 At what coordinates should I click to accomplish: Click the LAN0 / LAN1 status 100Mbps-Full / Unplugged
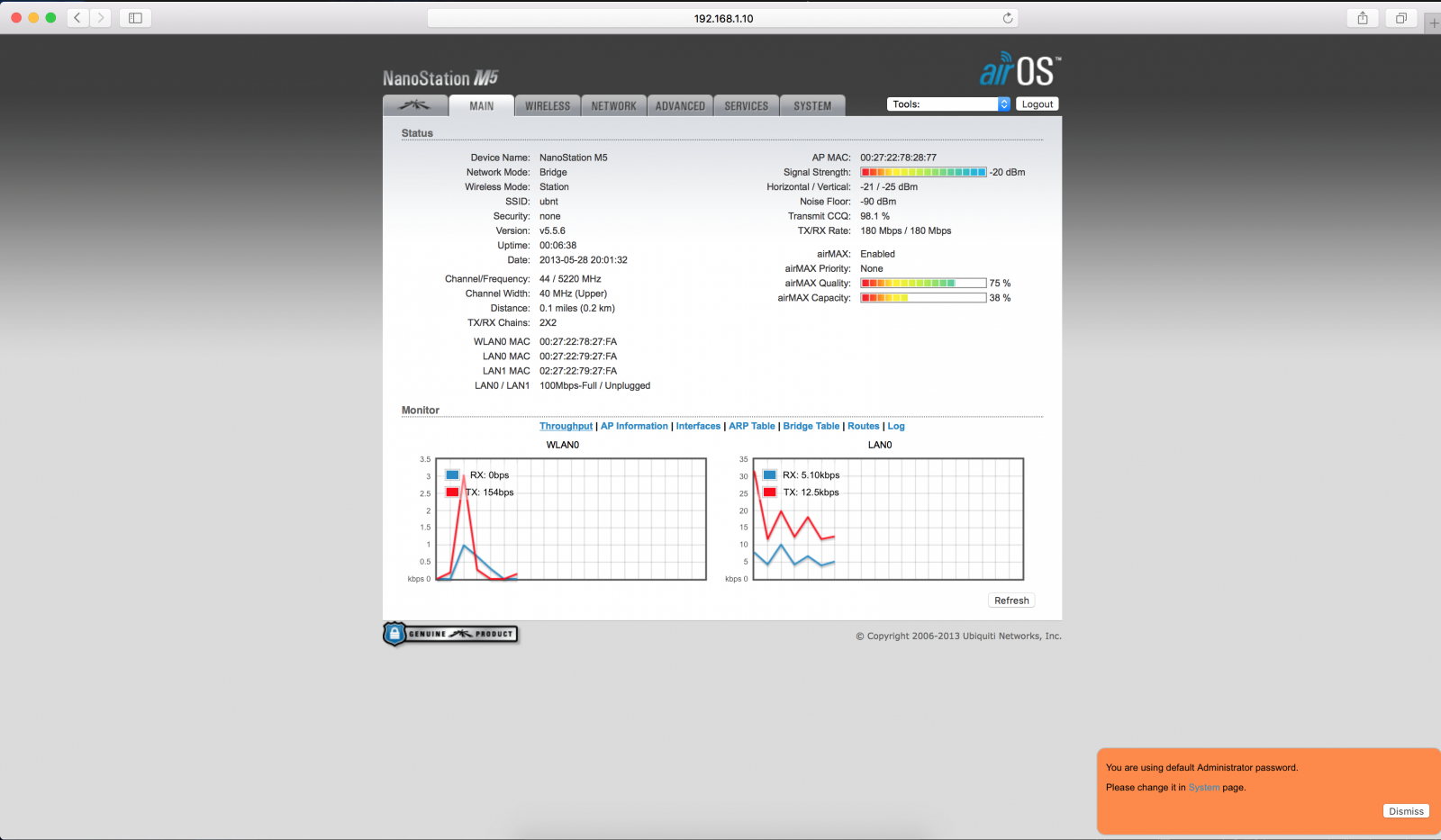point(594,385)
